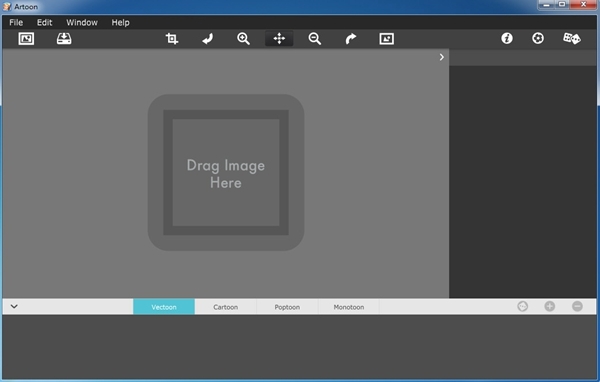Click the redo arrow icon
The height and width of the screenshot is (382, 600).
351,39
